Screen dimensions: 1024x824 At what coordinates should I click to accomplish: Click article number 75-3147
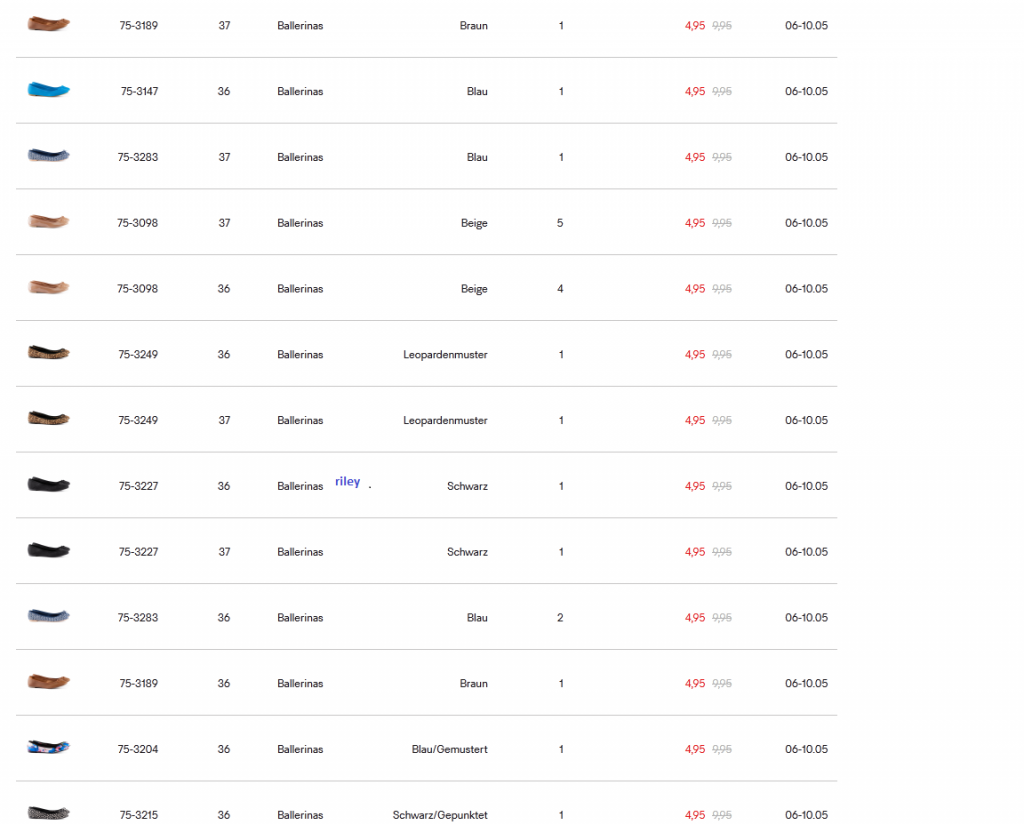point(139,91)
